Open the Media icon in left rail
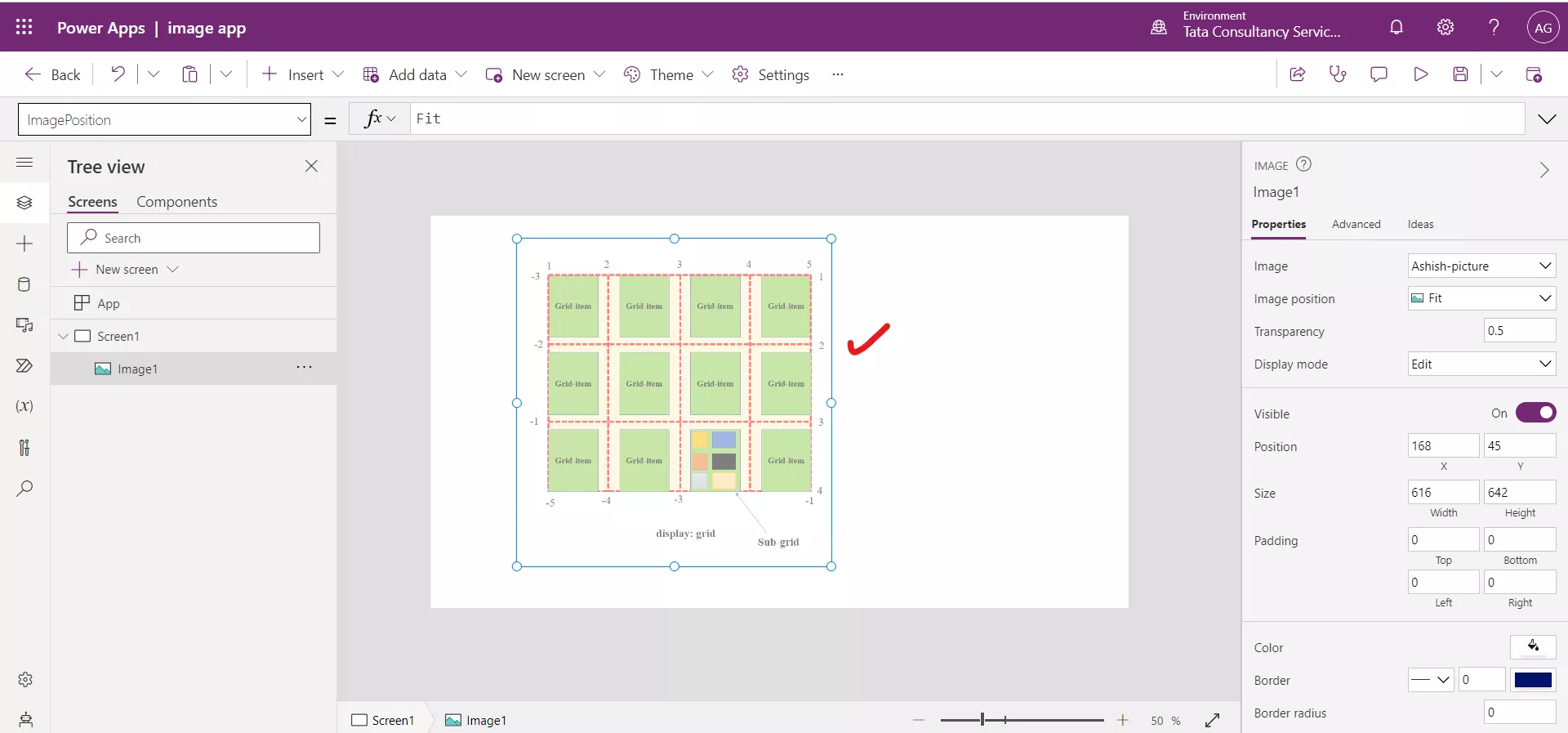The height and width of the screenshot is (733, 1568). [x=24, y=325]
